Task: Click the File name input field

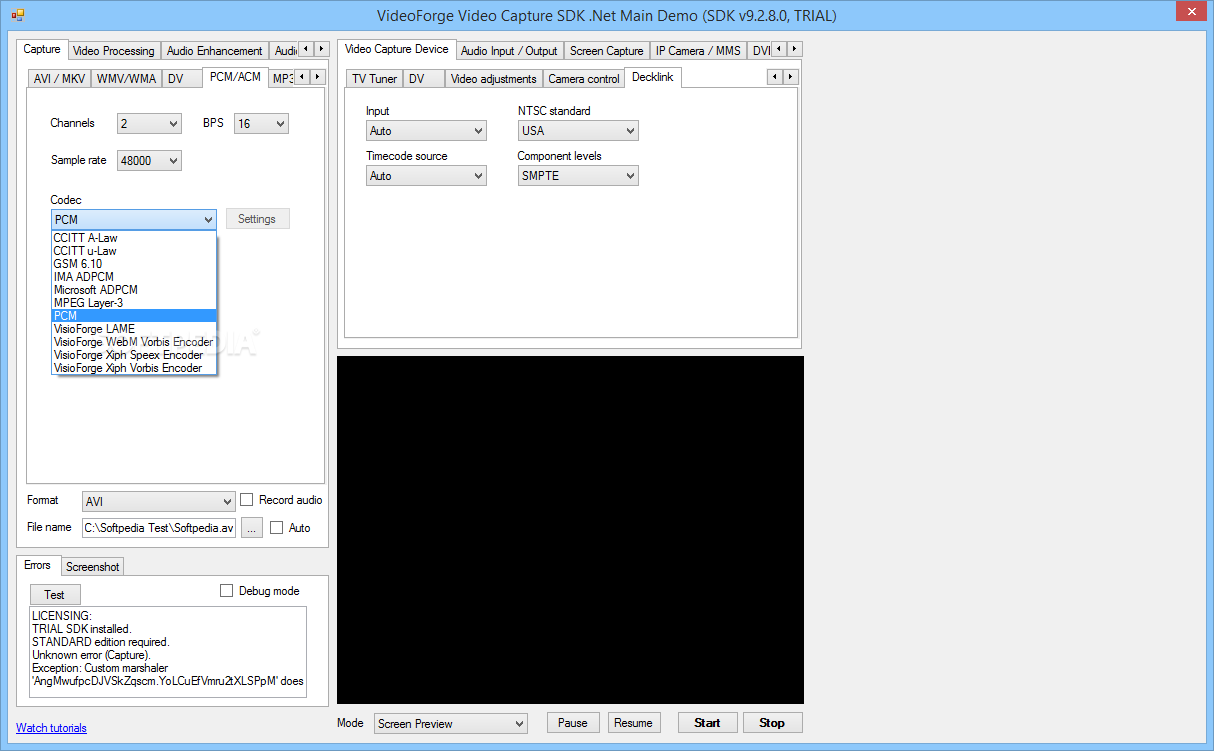Action: (159, 528)
